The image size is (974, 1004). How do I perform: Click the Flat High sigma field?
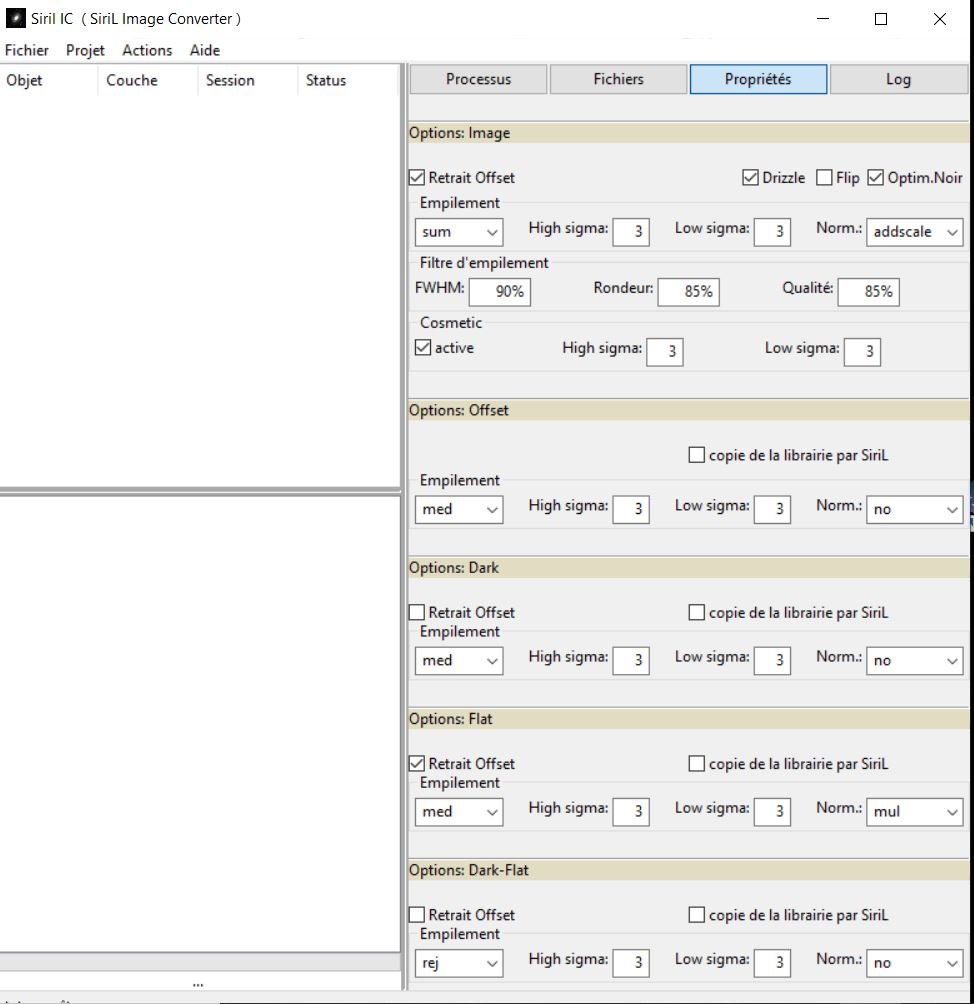click(631, 812)
